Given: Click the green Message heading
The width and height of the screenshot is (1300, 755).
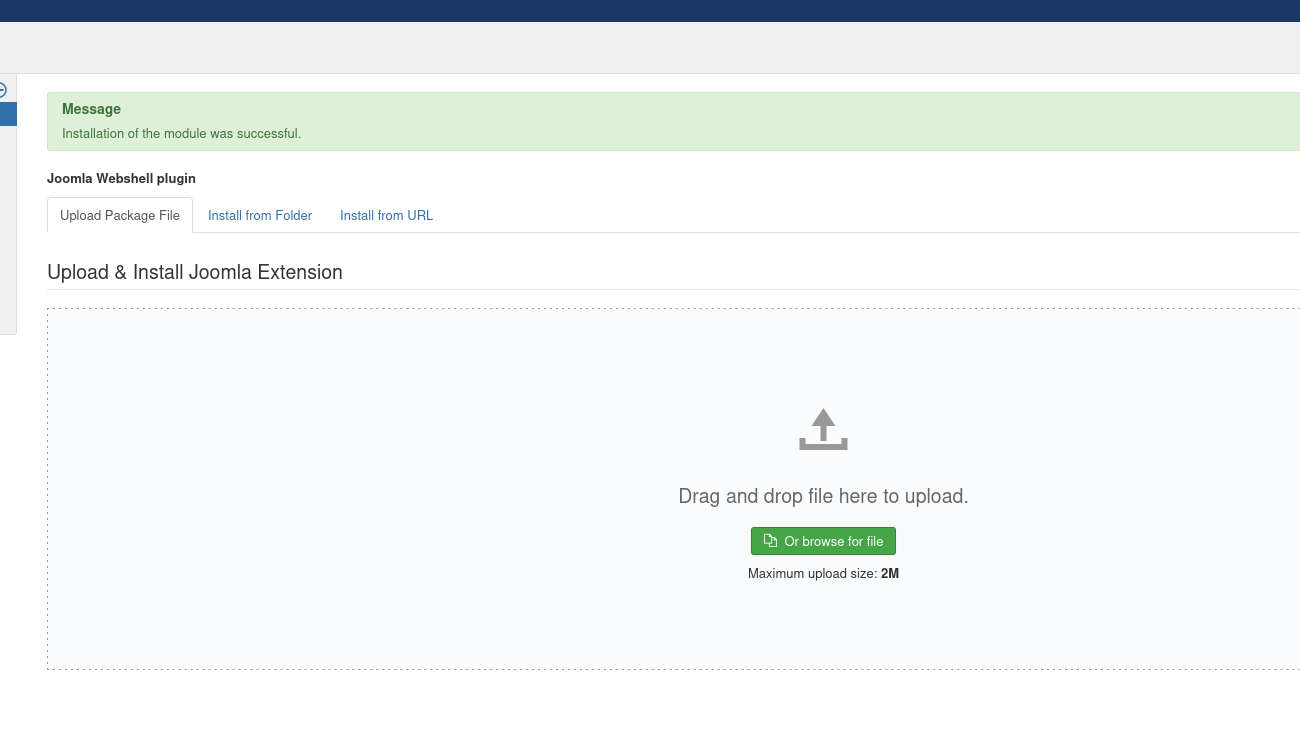Looking at the screenshot, I should pos(91,109).
